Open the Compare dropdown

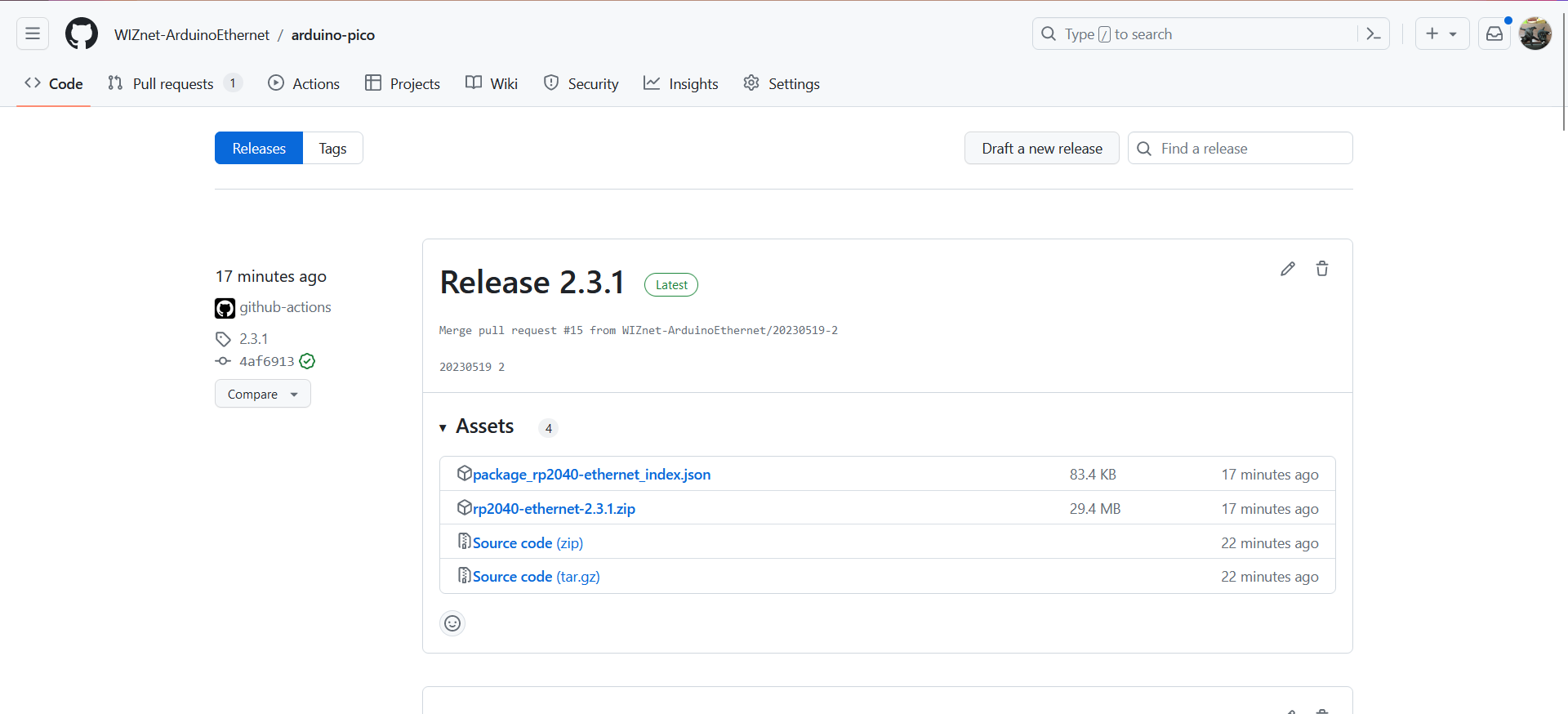point(262,394)
